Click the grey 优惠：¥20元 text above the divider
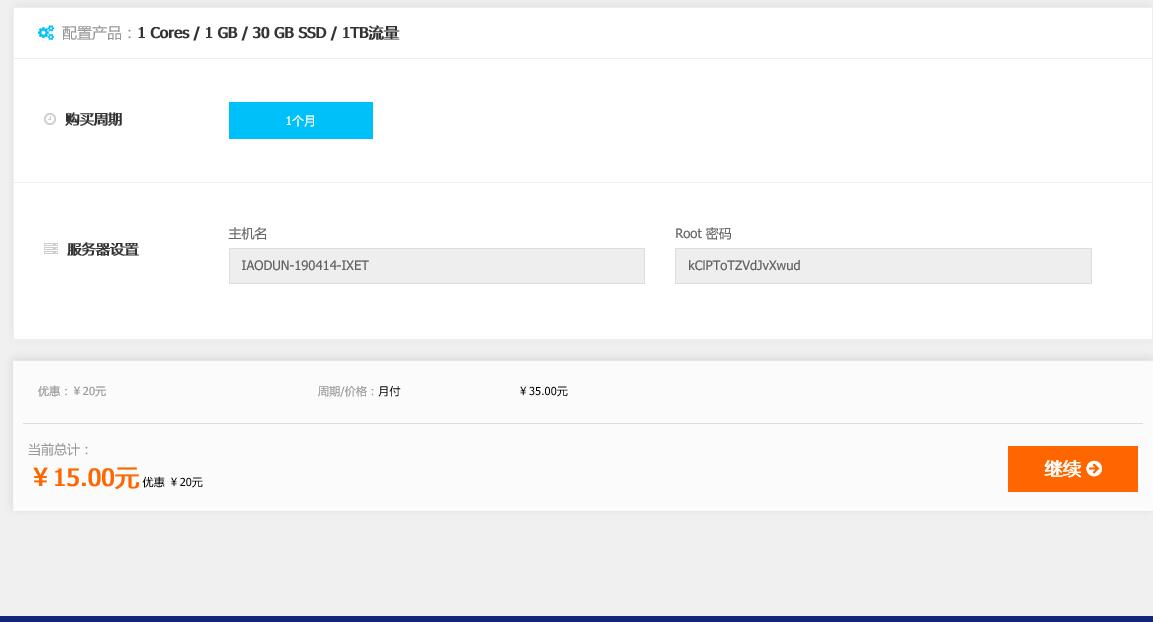The image size is (1153, 622). [71, 392]
